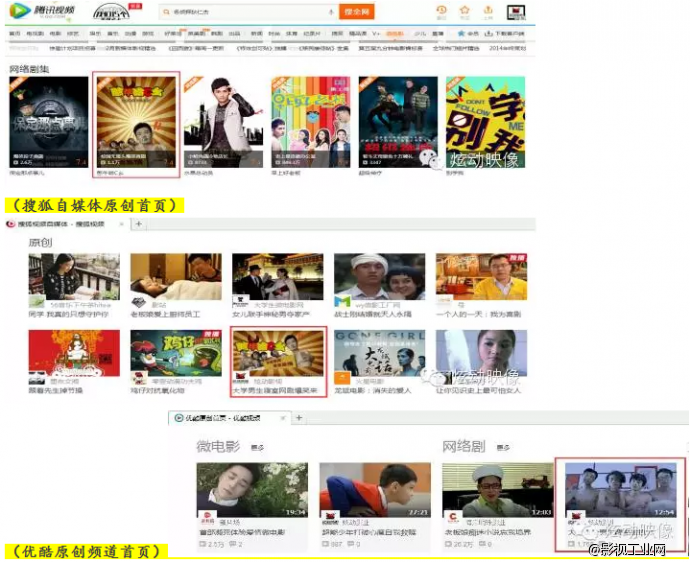
Task: Open the yellow 别学我 web series poster
Action: pos(485,120)
